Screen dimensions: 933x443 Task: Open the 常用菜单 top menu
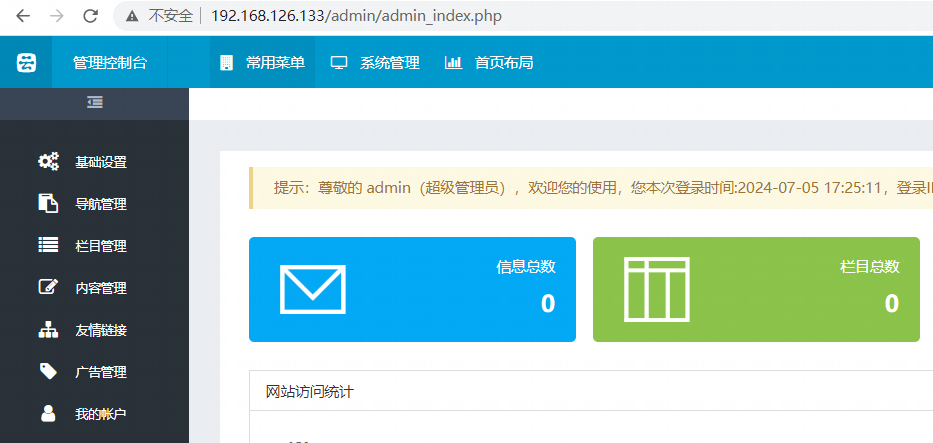[x=275, y=62]
